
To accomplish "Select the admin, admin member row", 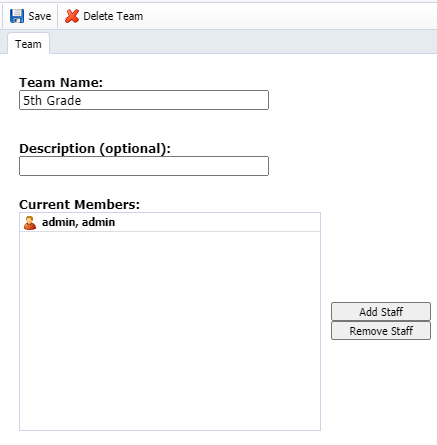I will point(170,222).
